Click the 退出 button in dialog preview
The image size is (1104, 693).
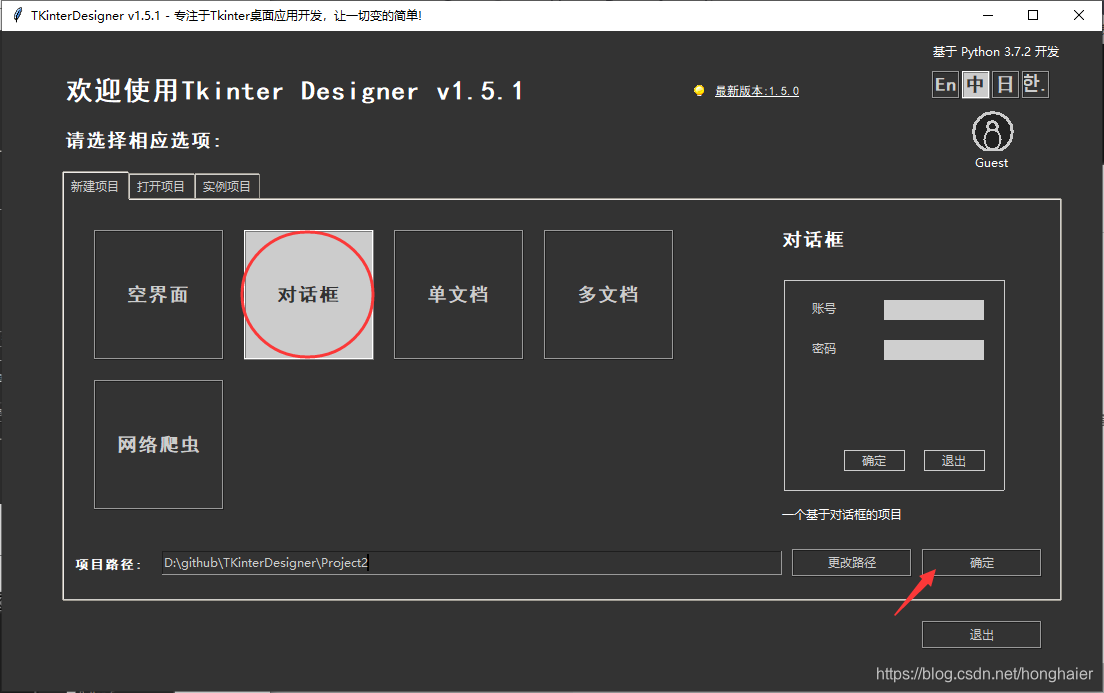[954, 461]
